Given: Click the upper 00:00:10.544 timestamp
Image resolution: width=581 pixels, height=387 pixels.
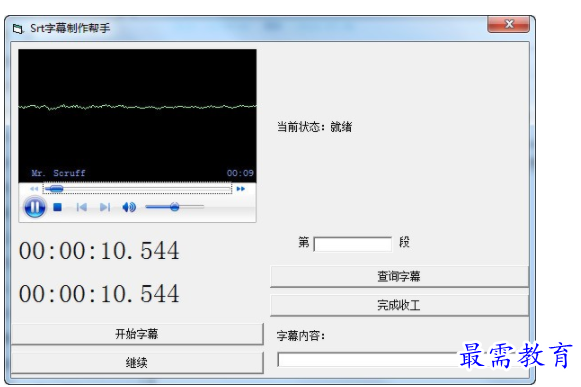Looking at the screenshot, I should pyautogui.click(x=99, y=251).
